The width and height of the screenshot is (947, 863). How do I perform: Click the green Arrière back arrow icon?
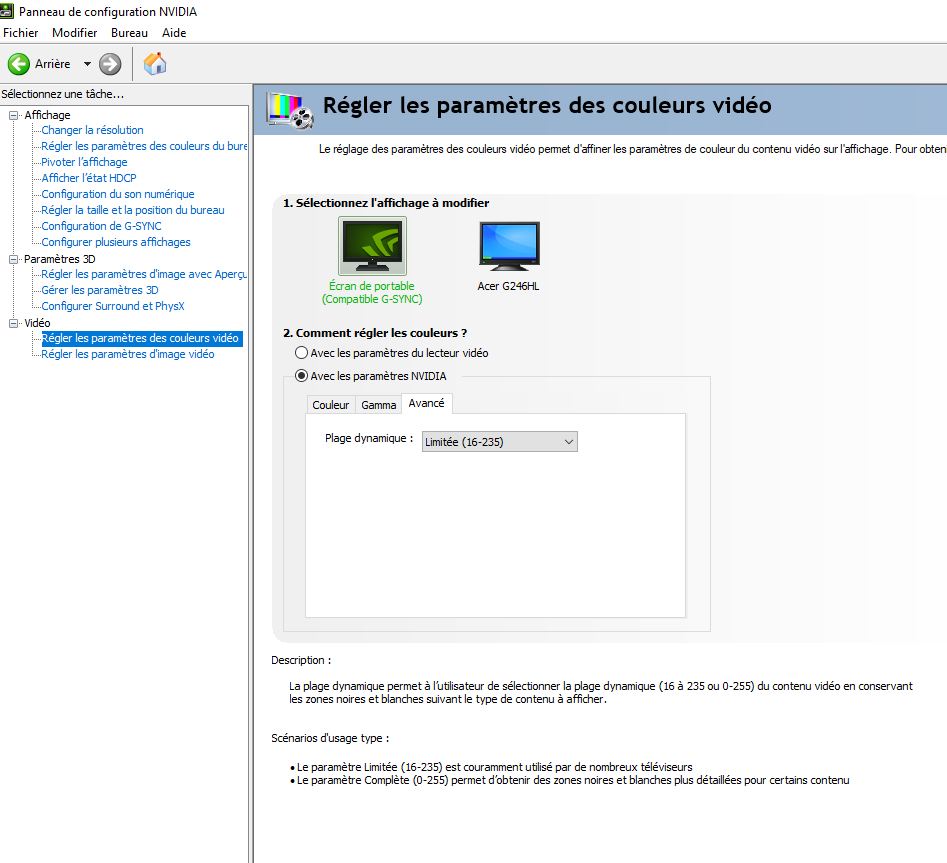pyautogui.click(x=19, y=64)
